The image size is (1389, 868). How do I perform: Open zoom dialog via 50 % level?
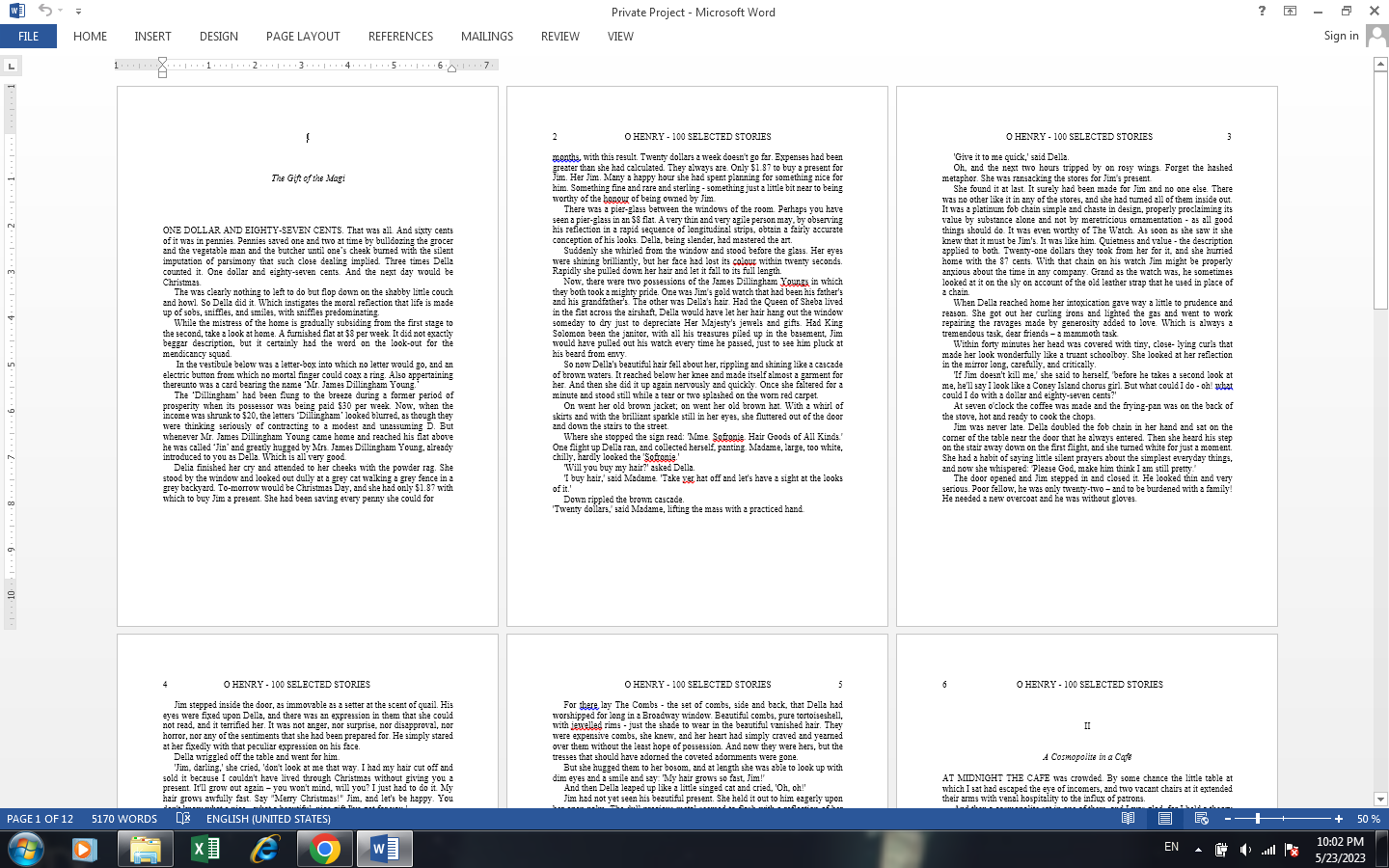1368,819
